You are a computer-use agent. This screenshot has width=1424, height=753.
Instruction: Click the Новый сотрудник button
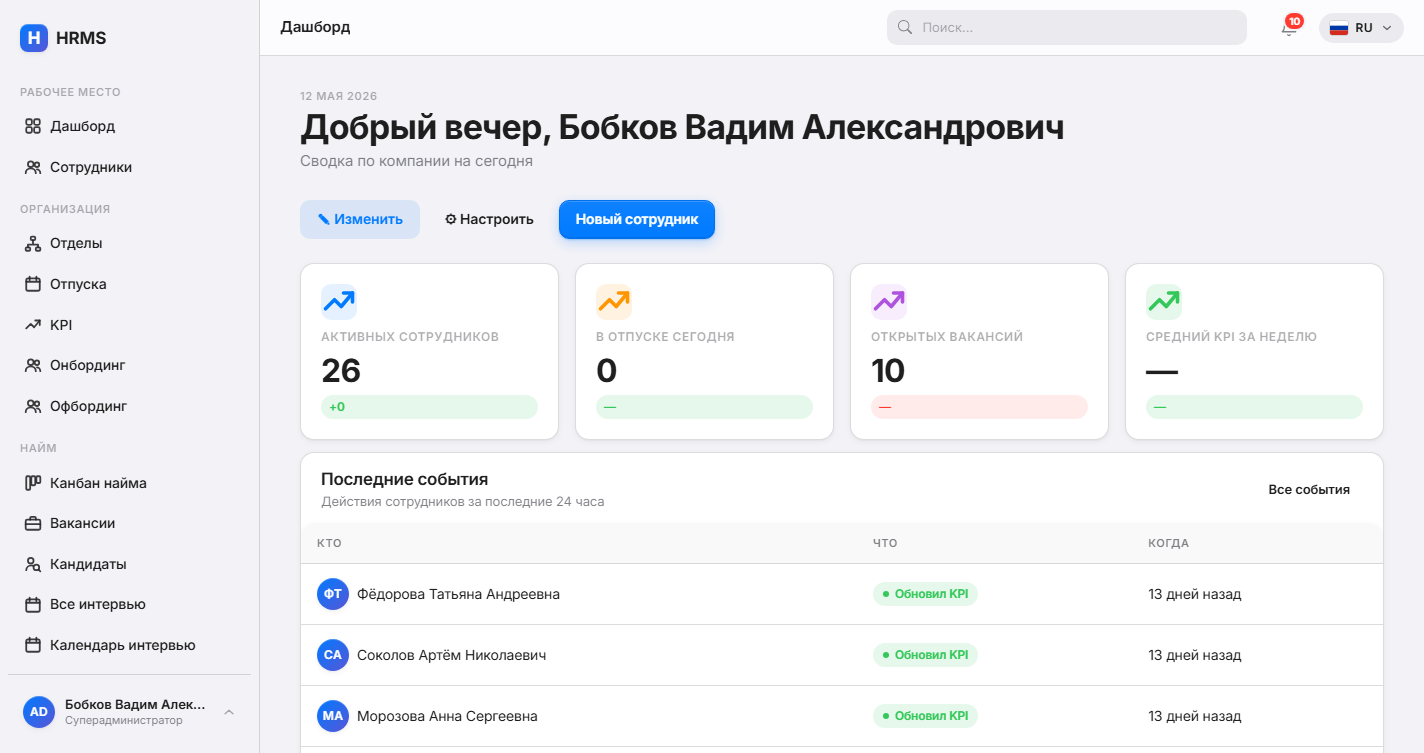pos(637,219)
